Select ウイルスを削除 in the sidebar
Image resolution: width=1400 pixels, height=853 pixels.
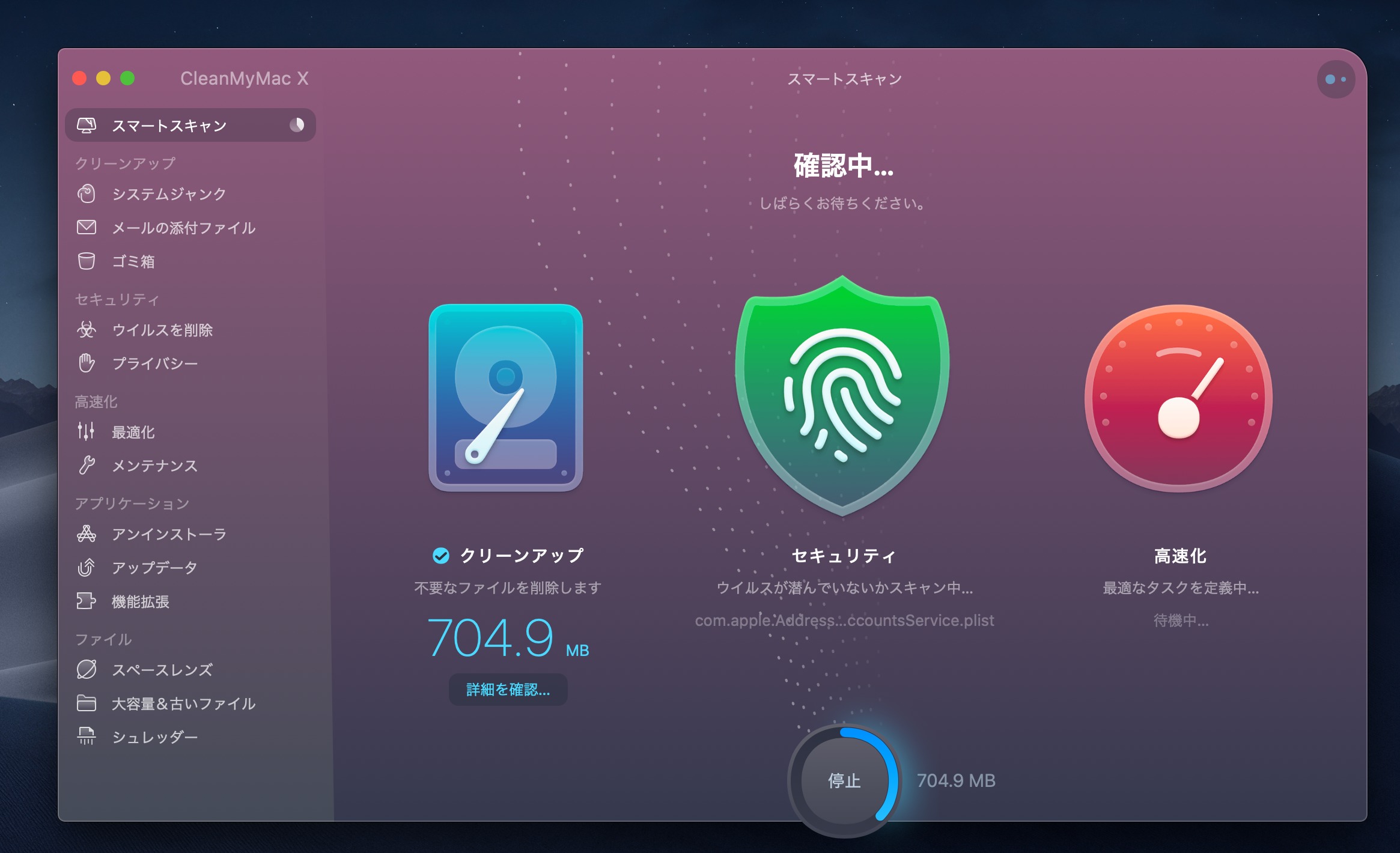190,329
